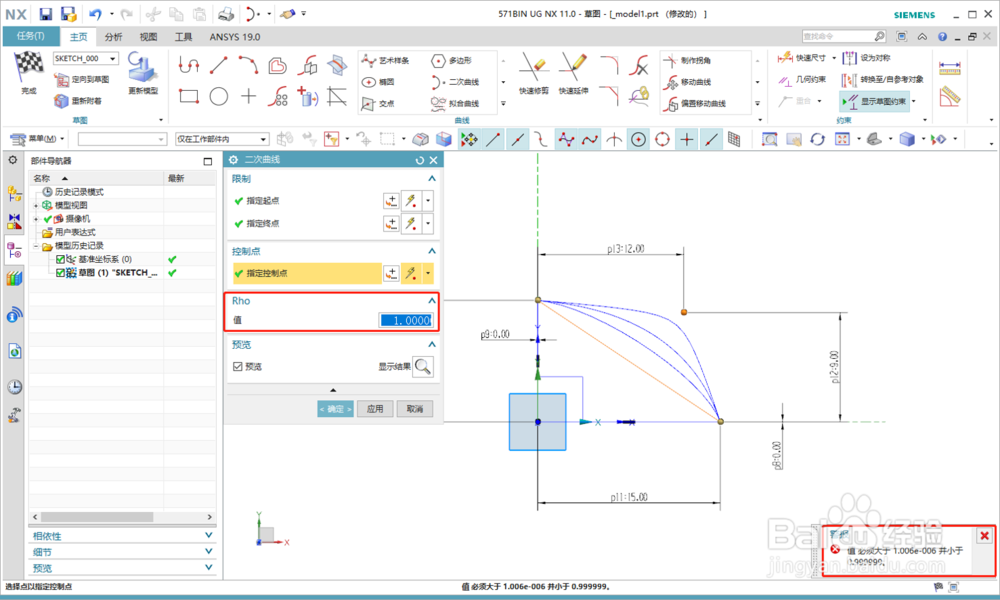Click the 确定 button in dialog

[335, 409]
